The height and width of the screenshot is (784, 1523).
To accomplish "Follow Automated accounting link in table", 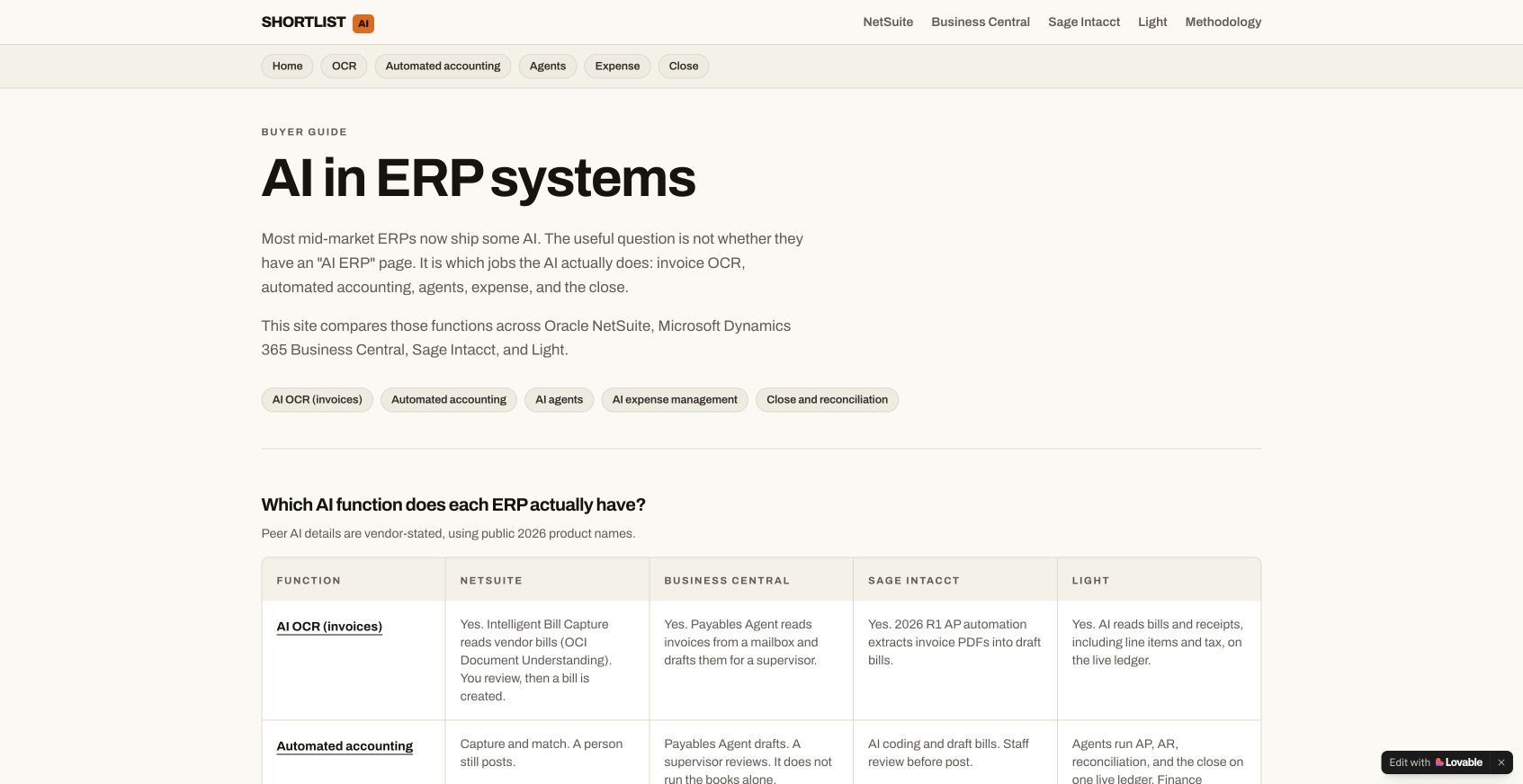I will tap(345, 746).
